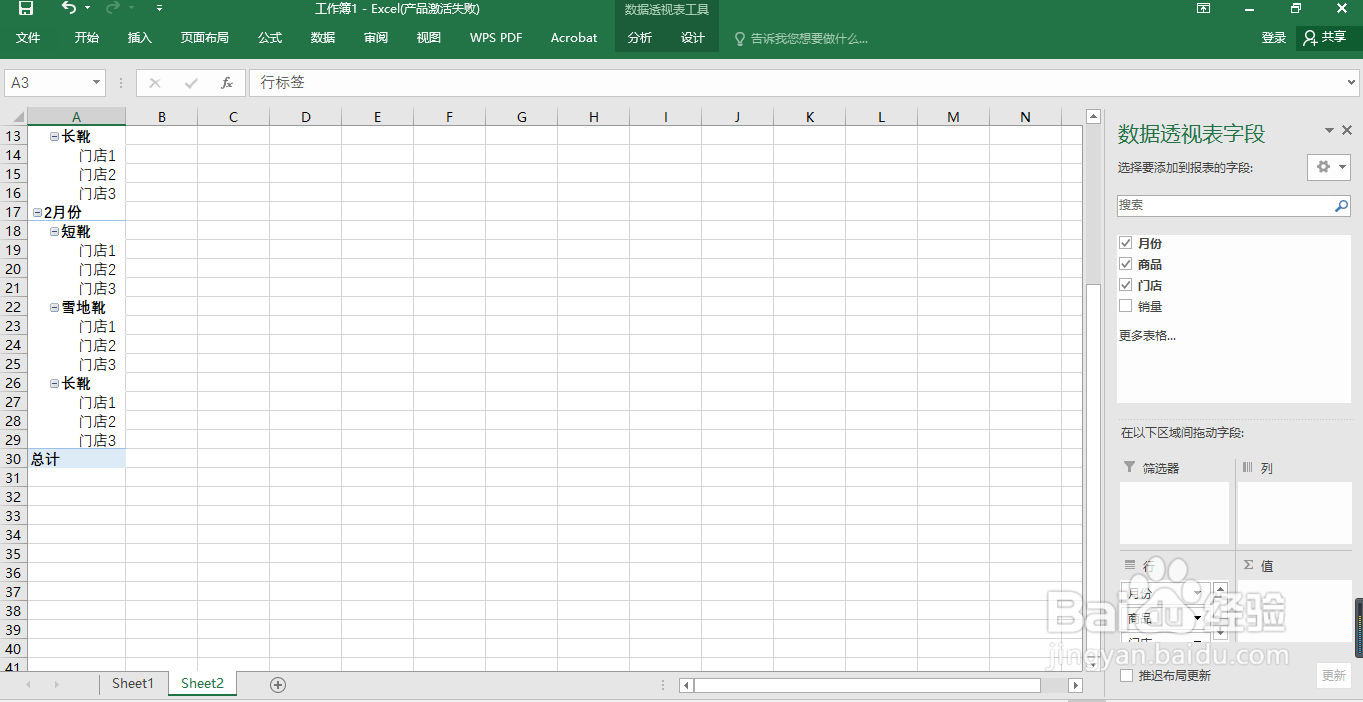
Task: Click the Redo arrow icon
Action: coord(112,8)
